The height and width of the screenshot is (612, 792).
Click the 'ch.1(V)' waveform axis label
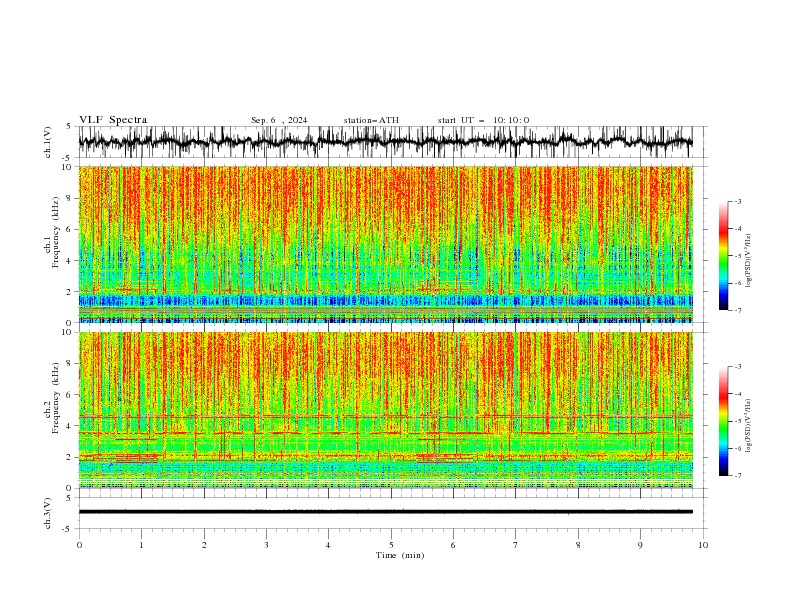click(x=48, y=142)
